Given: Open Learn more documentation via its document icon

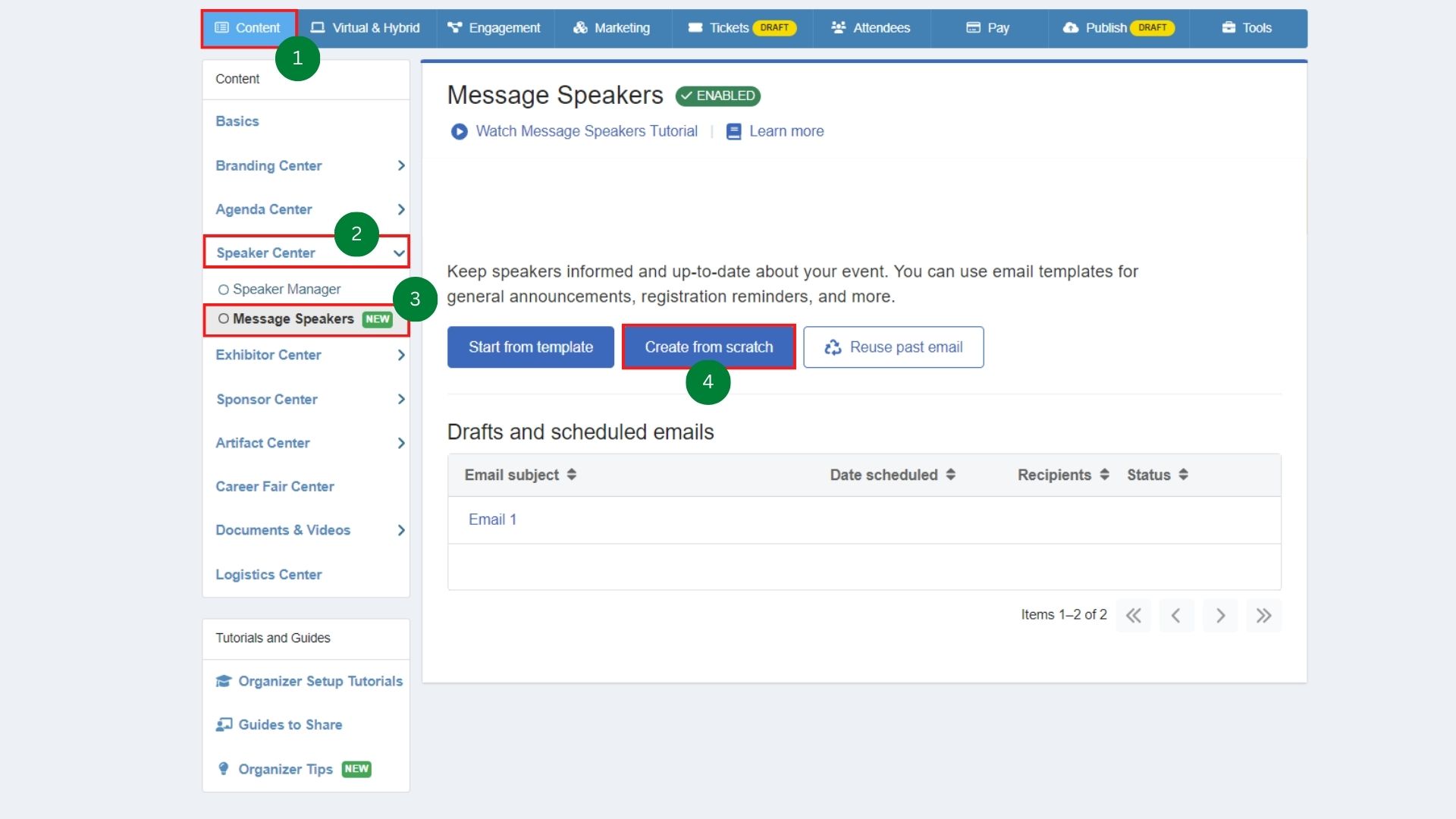Looking at the screenshot, I should click(733, 131).
